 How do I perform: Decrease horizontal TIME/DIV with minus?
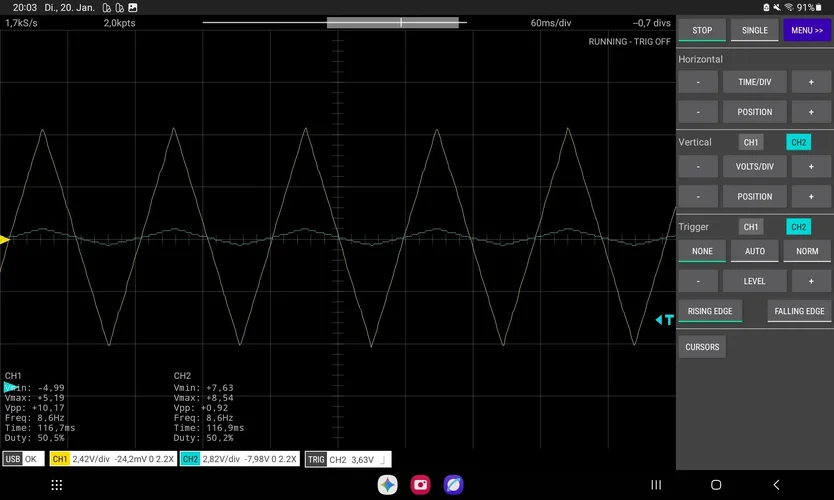698,82
